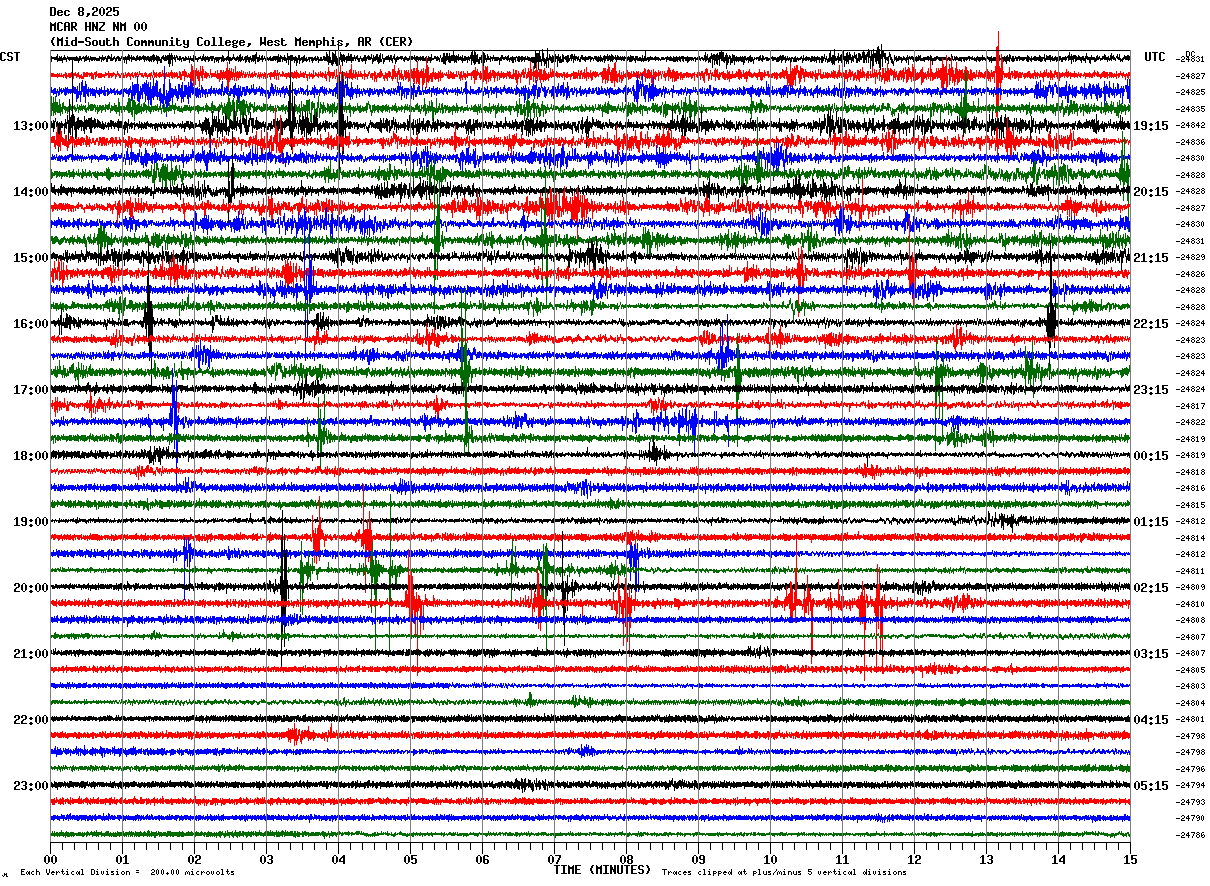Click the 00:15 UTC time label
Viewport: 1210px width, 886px height.
(x=1151, y=455)
